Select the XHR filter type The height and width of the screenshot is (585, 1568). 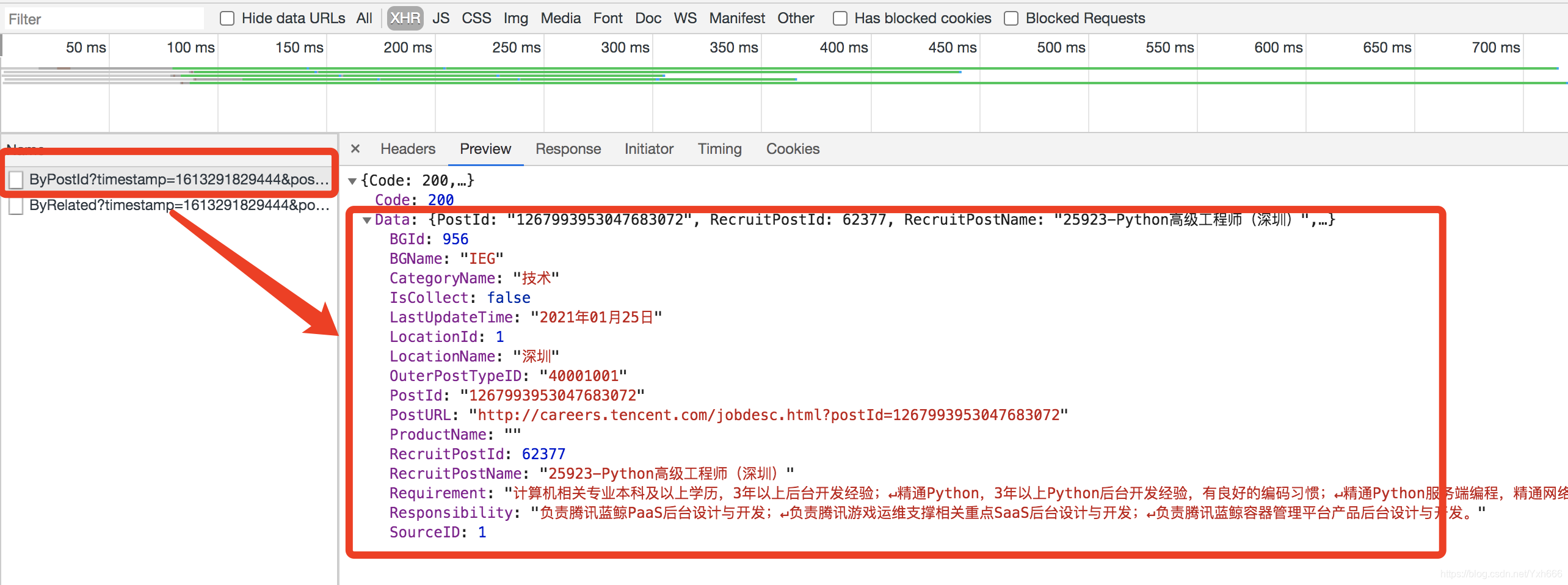(x=405, y=18)
